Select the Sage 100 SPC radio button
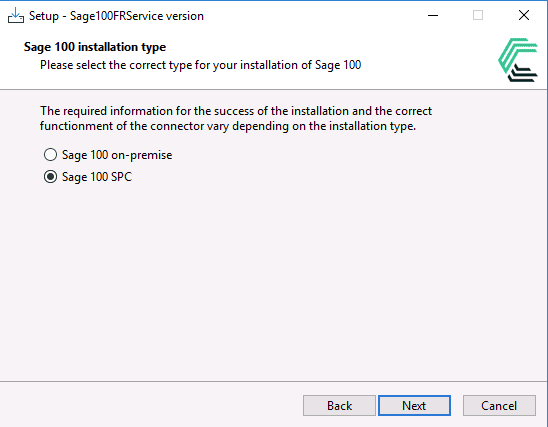The height and width of the screenshot is (427, 548). coord(50,176)
